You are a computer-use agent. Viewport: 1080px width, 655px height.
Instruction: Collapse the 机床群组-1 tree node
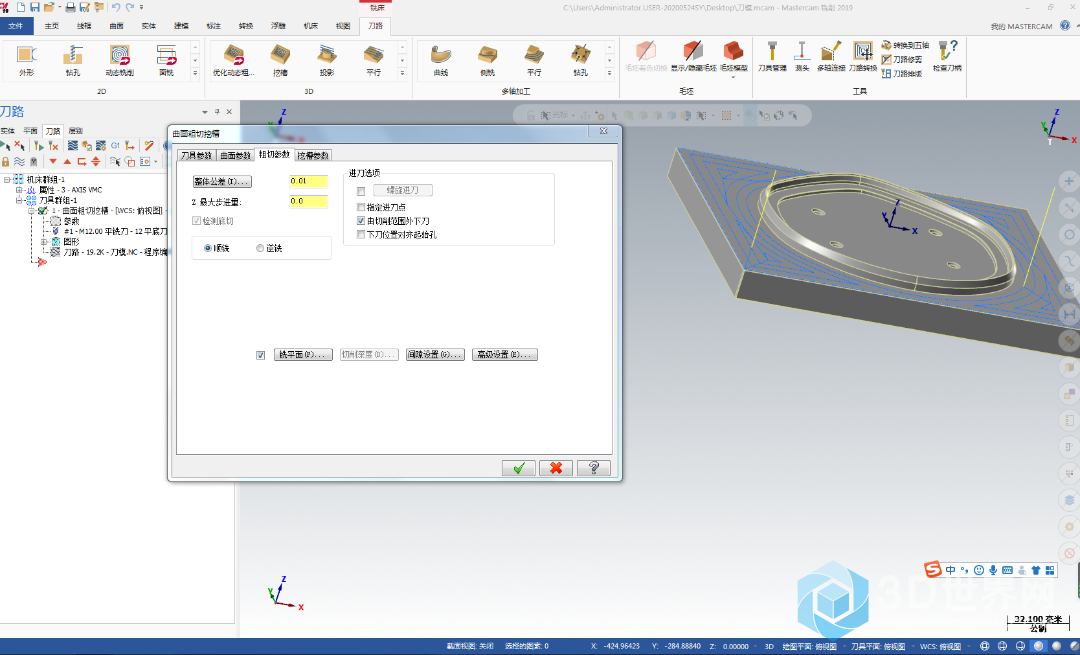(x=7, y=179)
